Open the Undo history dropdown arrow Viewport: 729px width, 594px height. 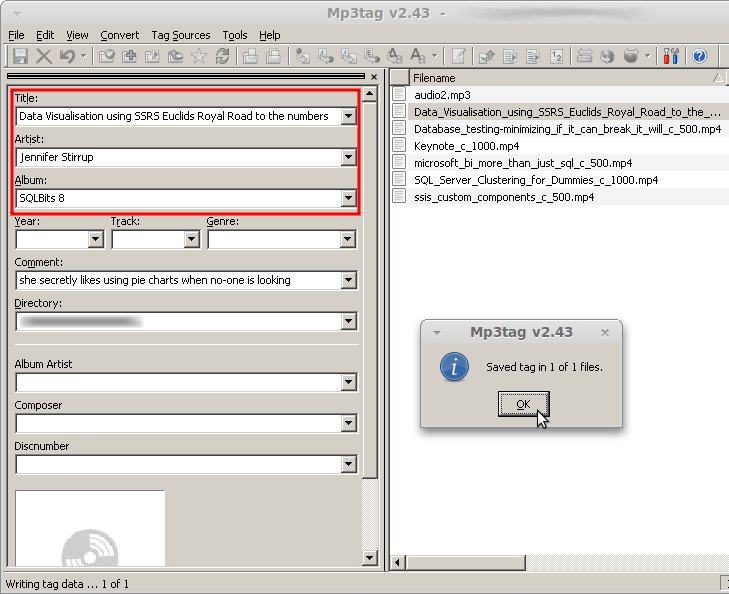84,56
